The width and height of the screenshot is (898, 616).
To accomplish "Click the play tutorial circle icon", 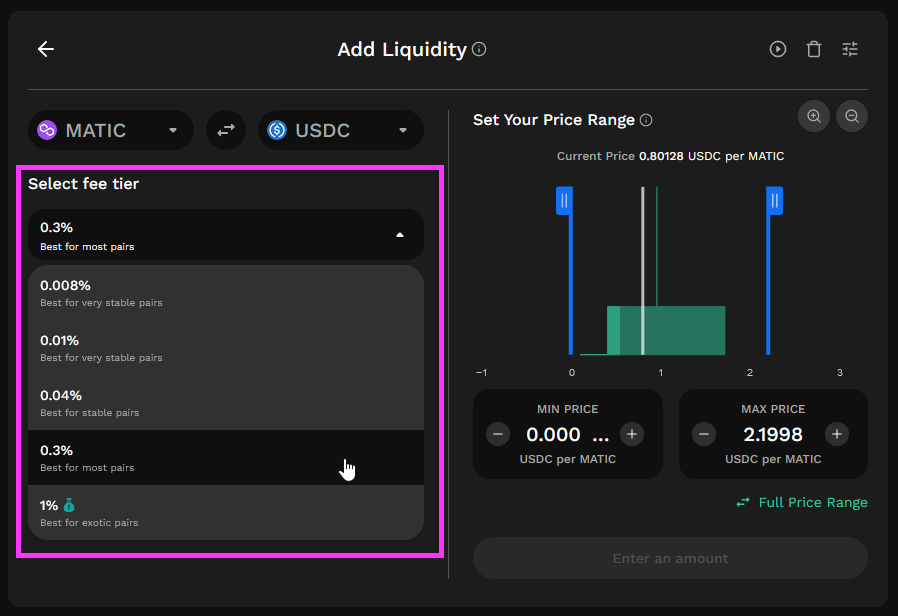I will pyautogui.click(x=778, y=49).
